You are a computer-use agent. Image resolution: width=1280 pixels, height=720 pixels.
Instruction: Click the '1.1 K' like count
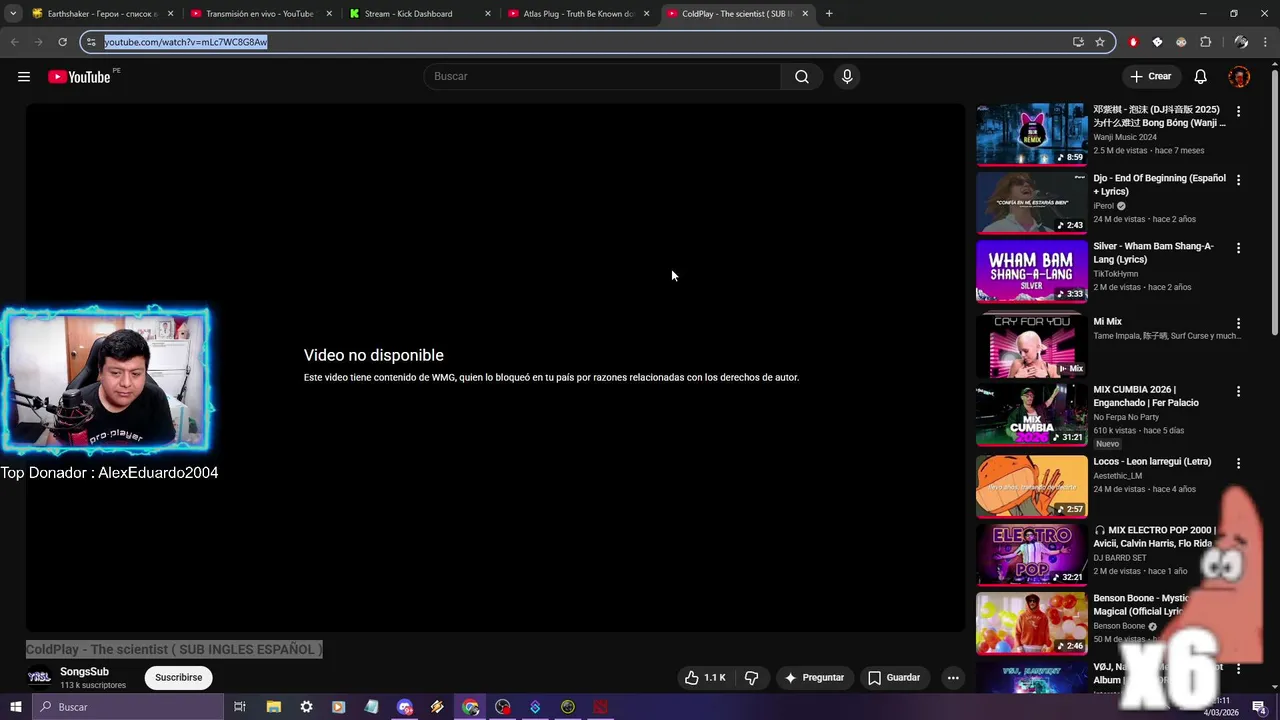(x=715, y=678)
